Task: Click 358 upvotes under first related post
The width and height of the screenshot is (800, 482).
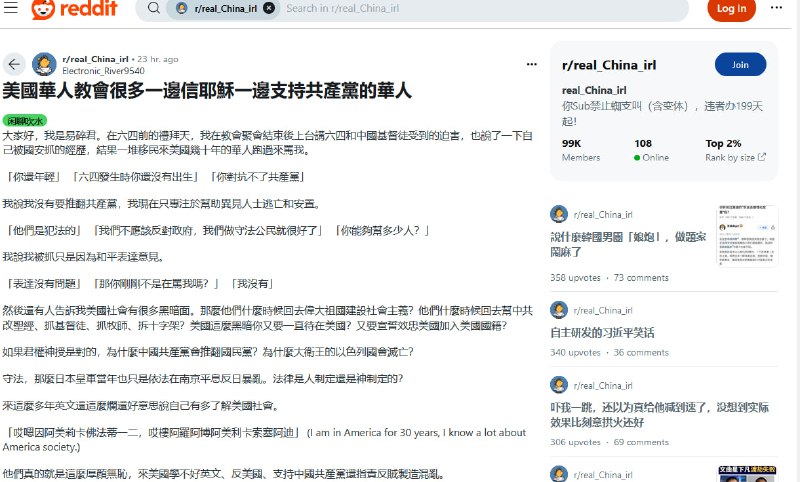Action: pyautogui.click(x=575, y=278)
